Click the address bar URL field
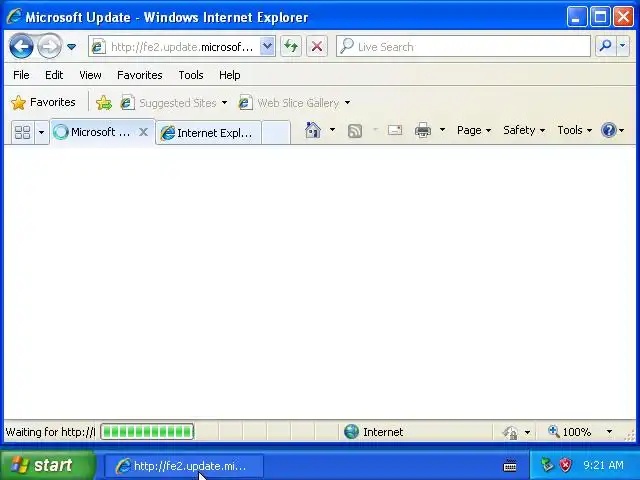 174,47
